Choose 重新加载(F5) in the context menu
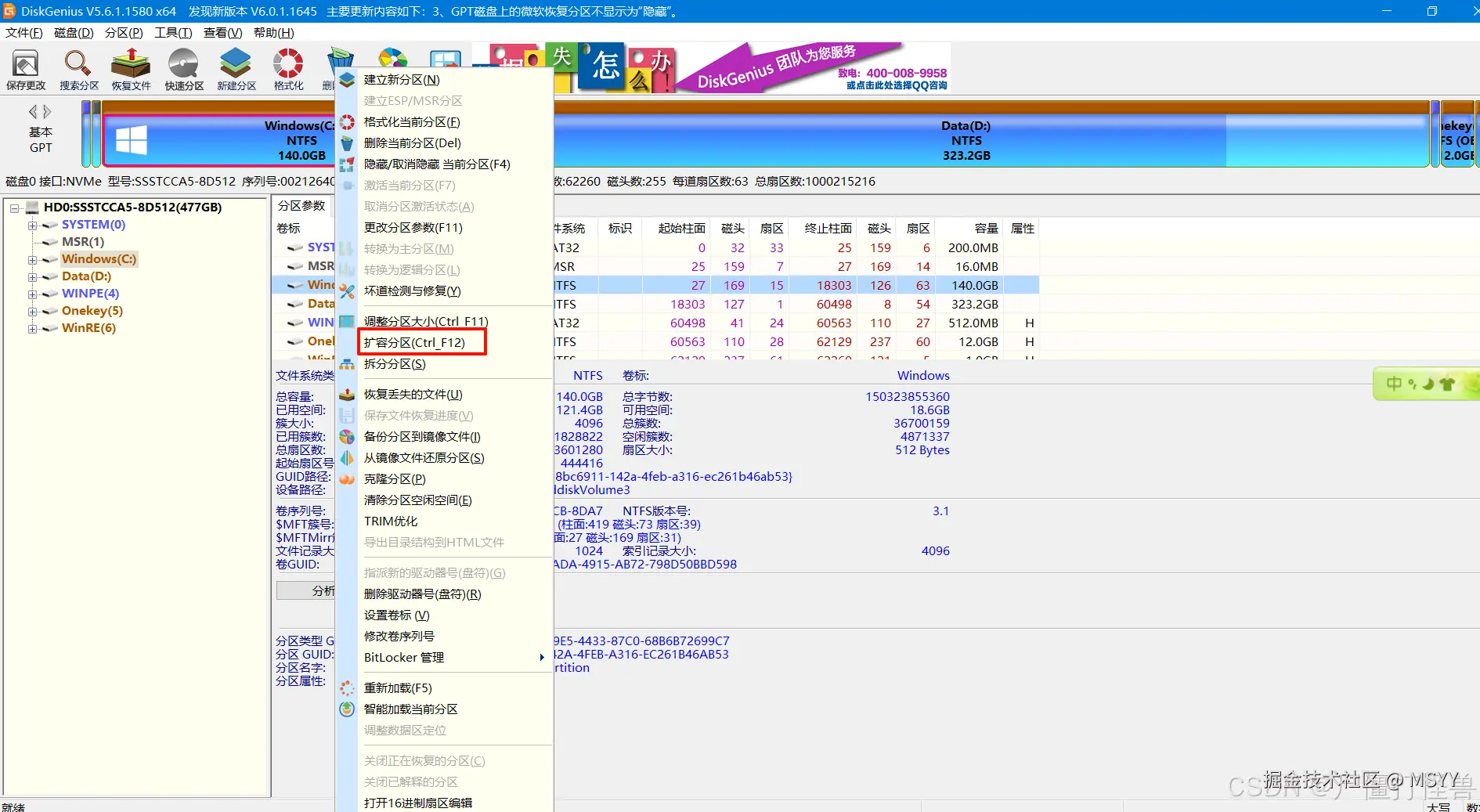 click(398, 688)
